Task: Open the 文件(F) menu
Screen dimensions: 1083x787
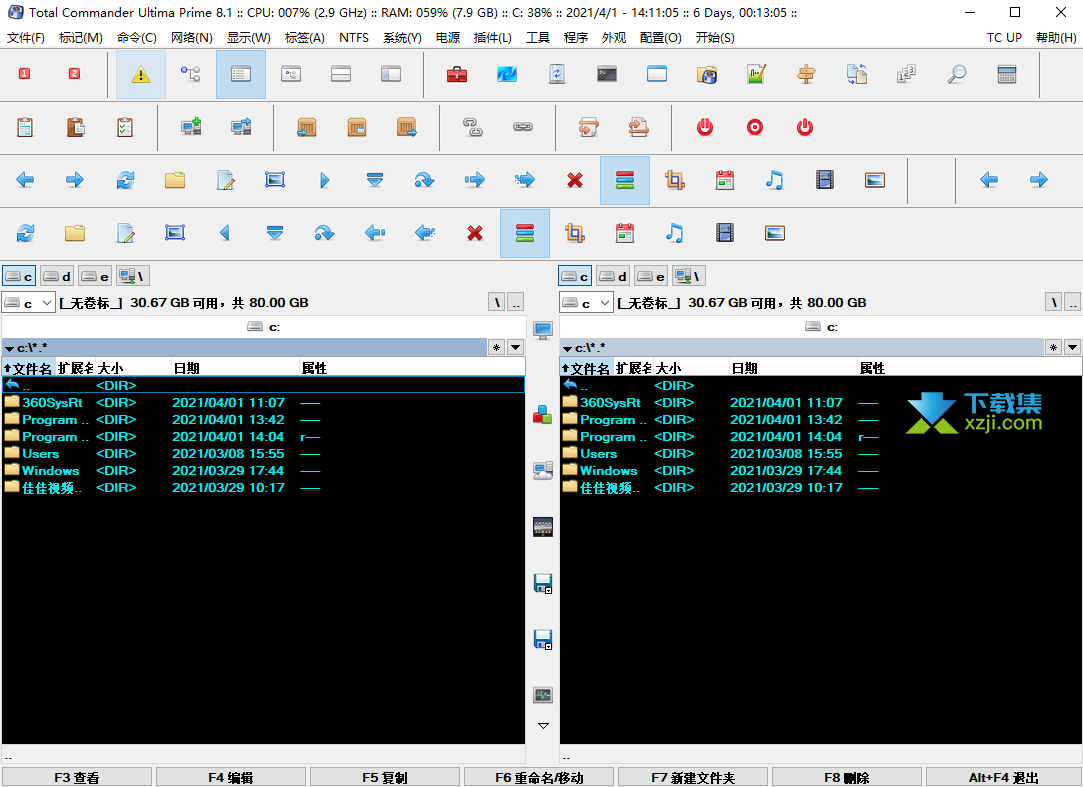Action: [x=26, y=37]
